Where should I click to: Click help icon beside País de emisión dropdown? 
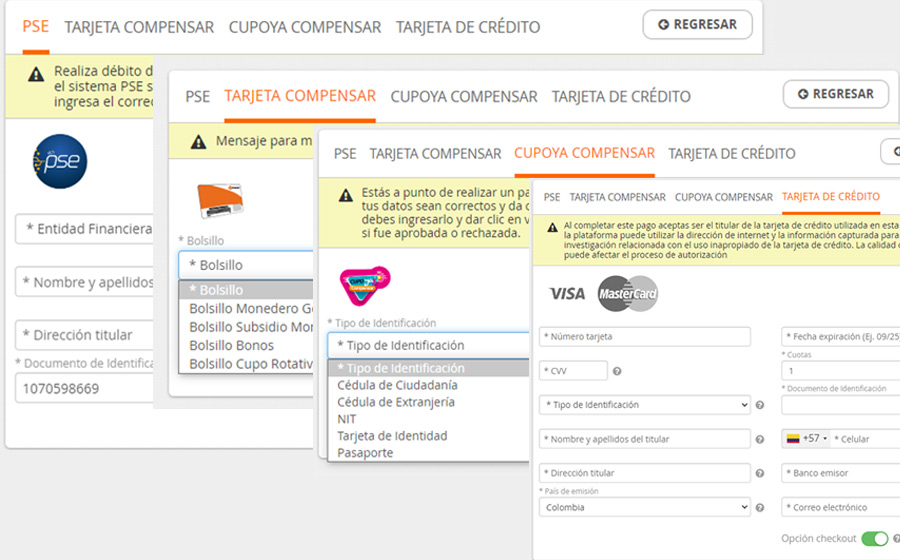click(x=760, y=507)
